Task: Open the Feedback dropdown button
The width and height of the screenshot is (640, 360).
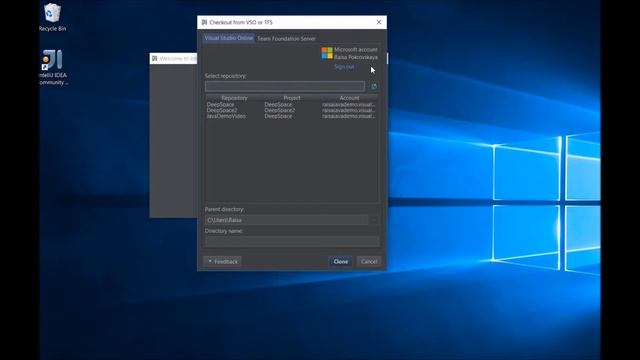Action: [222, 262]
